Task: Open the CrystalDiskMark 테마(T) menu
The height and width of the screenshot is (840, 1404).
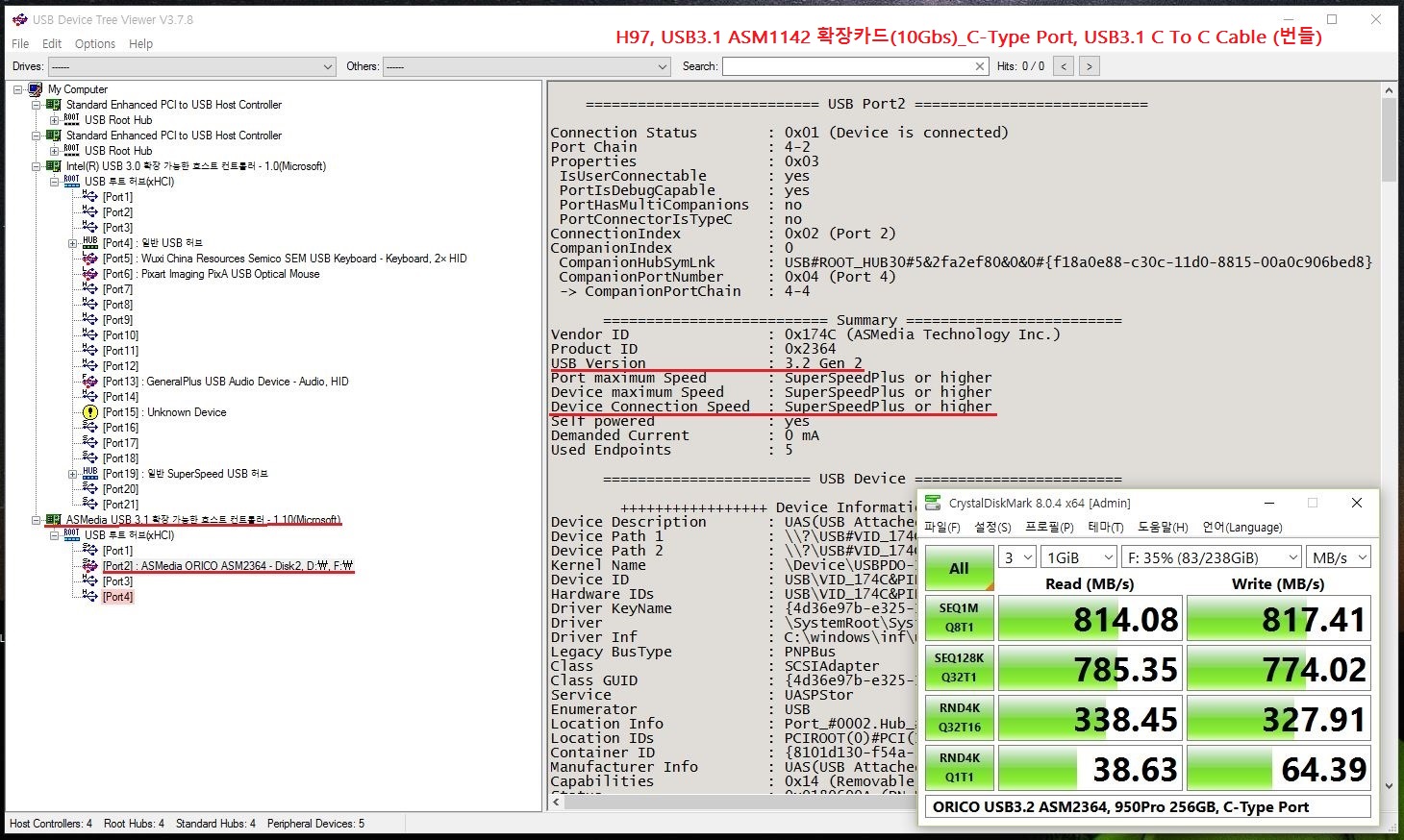Action: pyautogui.click(x=1106, y=528)
